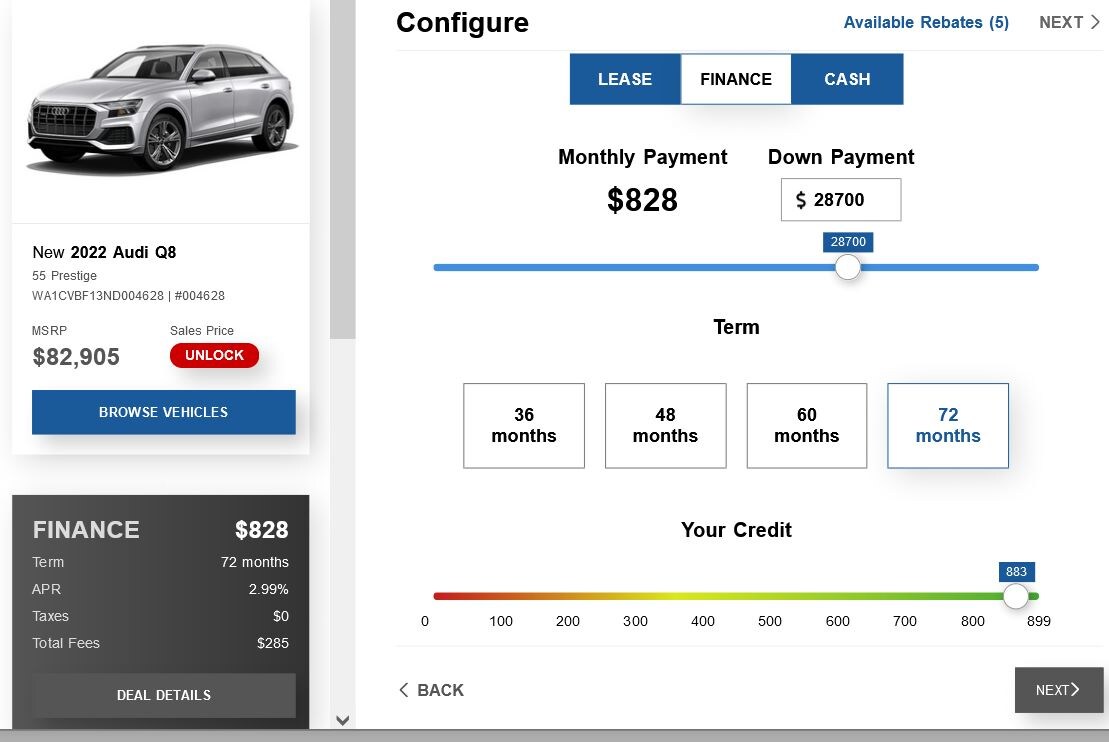Open DEAL DETAILS in finance panel
This screenshot has width=1109, height=742.
click(x=163, y=695)
